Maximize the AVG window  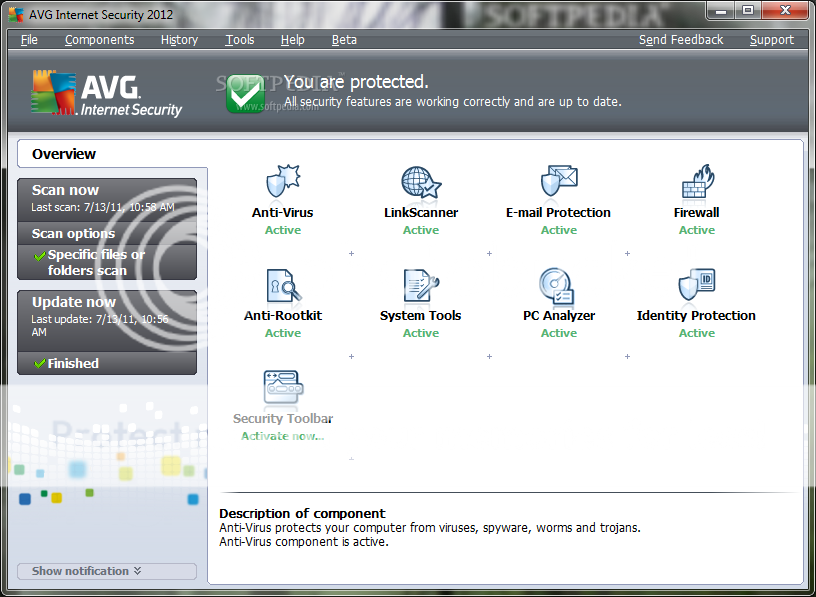tap(748, 11)
